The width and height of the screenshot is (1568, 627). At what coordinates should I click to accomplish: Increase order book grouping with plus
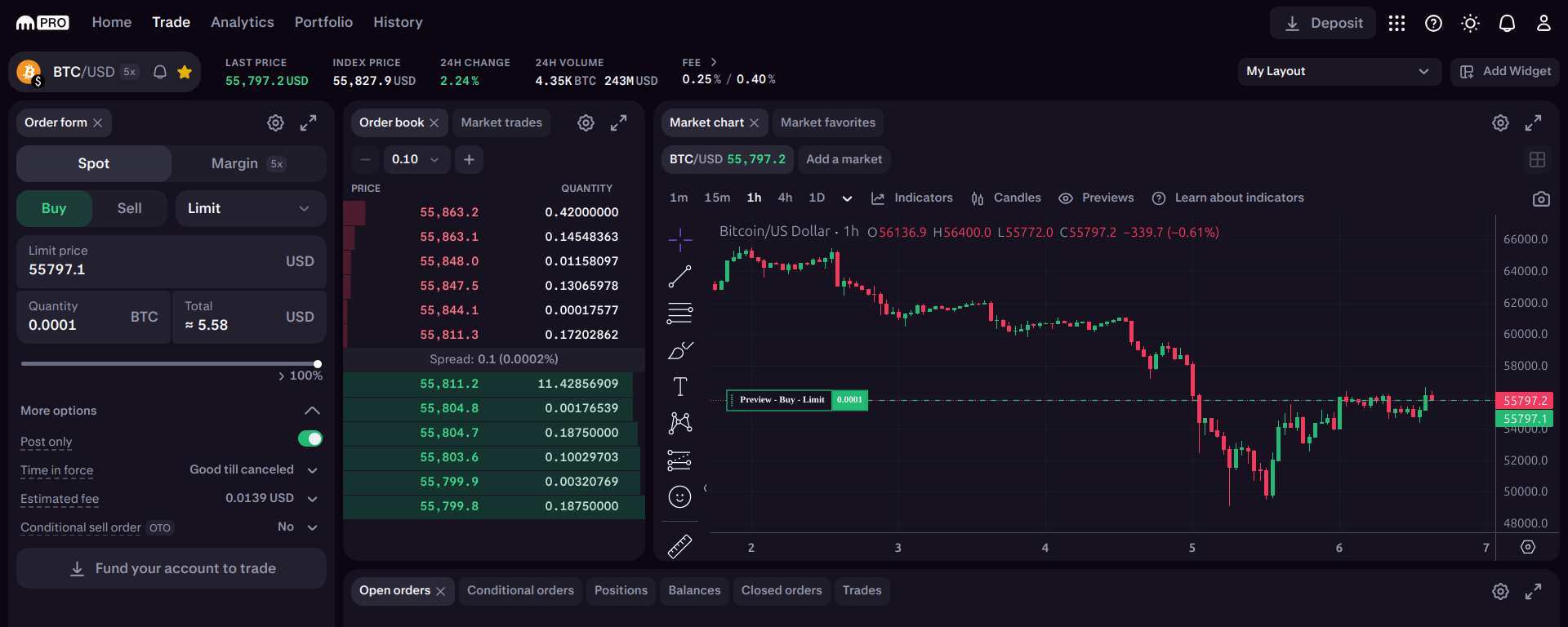pyautogui.click(x=469, y=159)
